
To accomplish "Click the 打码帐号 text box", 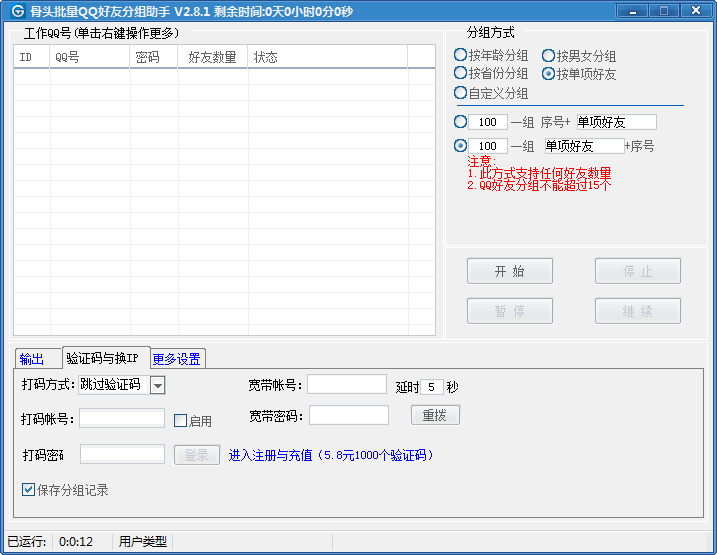I will pos(122,419).
